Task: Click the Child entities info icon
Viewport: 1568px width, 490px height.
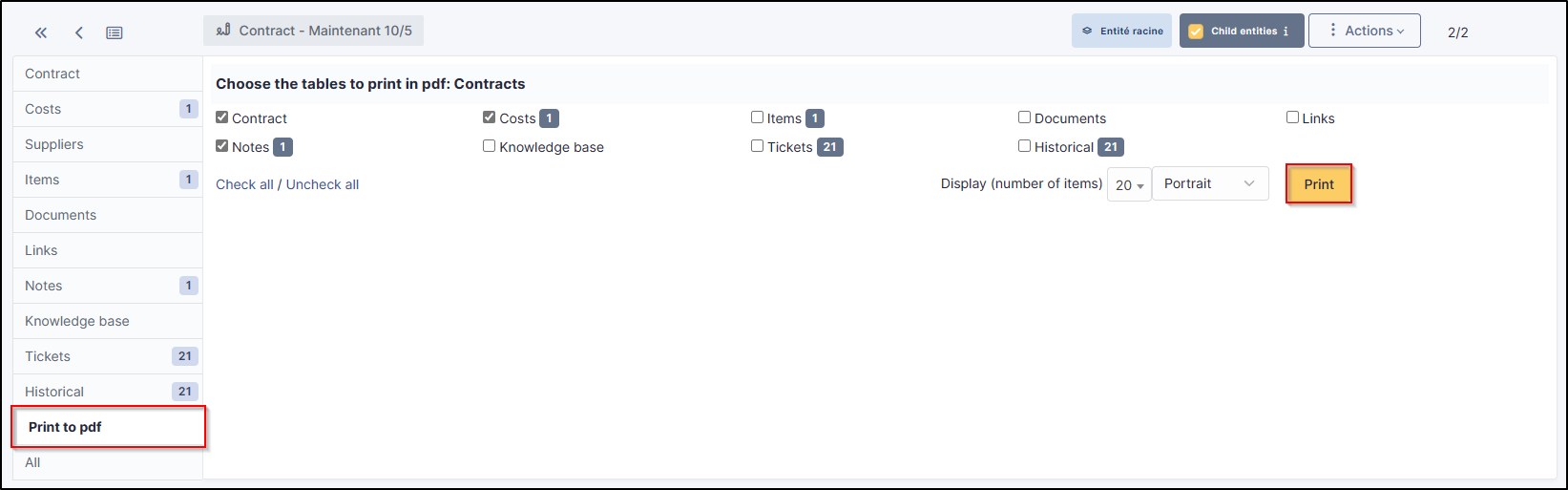Action: pos(1286,31)
